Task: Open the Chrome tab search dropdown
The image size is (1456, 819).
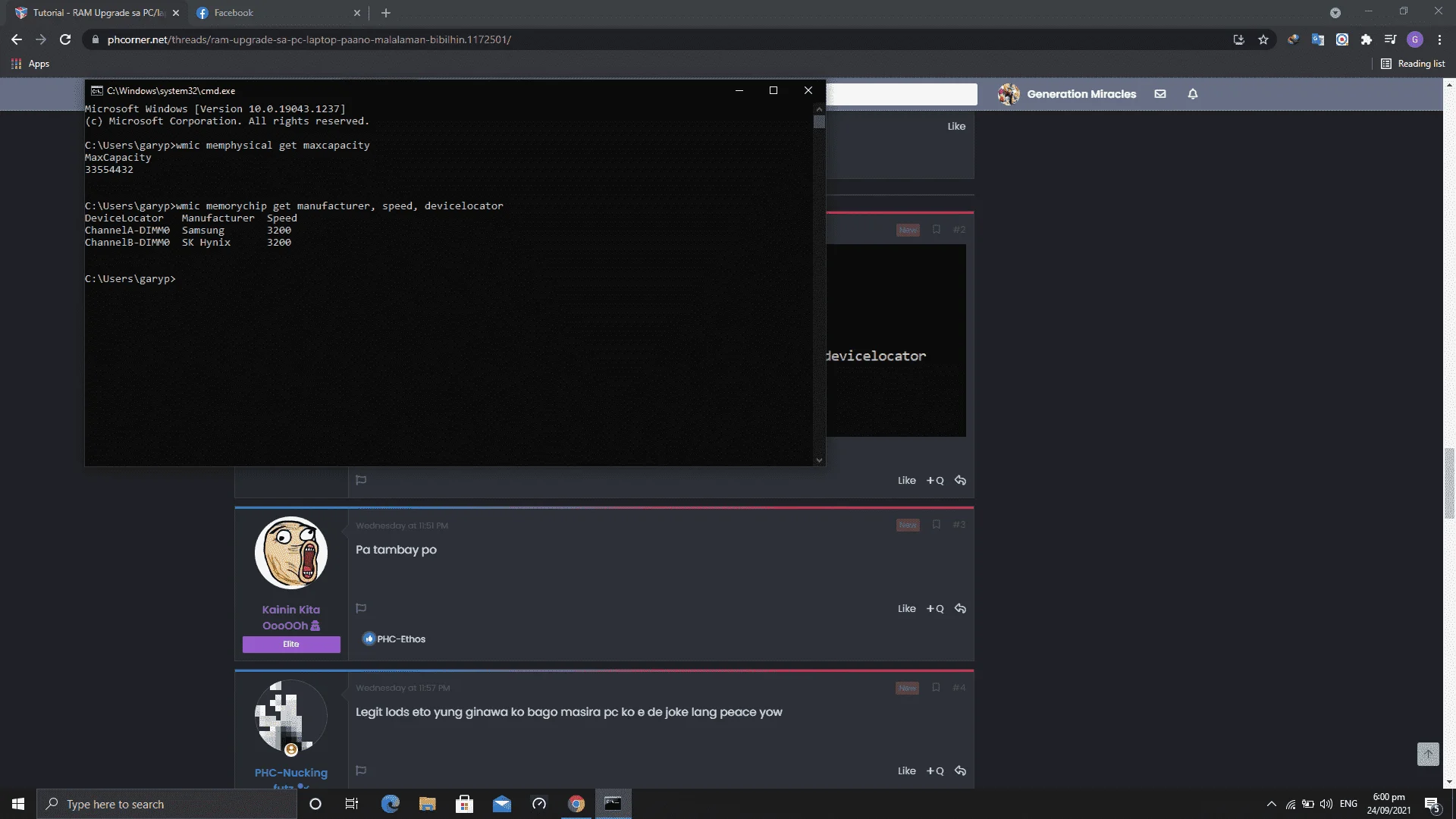Action: click(x=1335, y=13)
